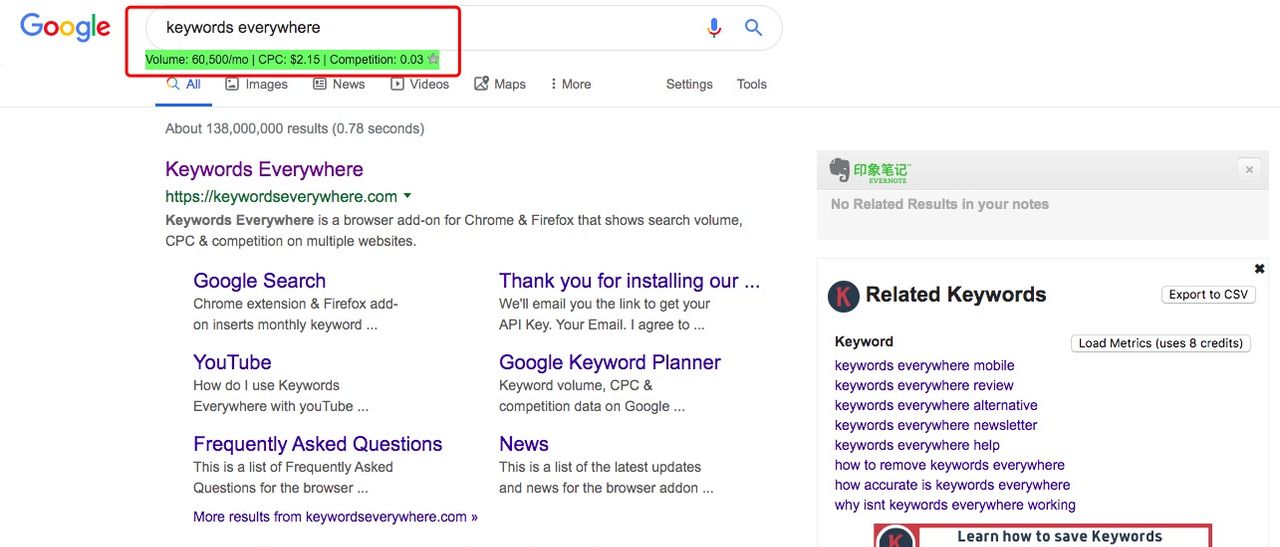Click the Keywords Everywhere K logo
The image size is (1280, 547).
[x=844, y=296]
